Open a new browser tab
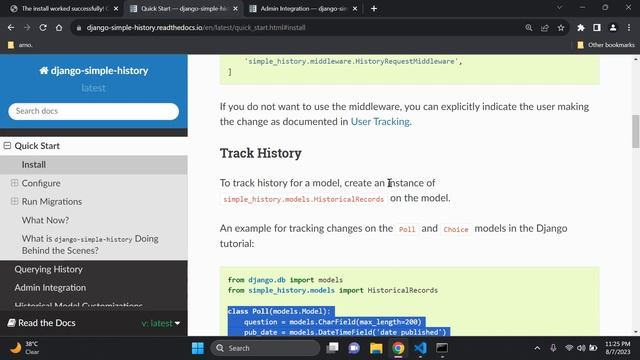 point(374,9)
